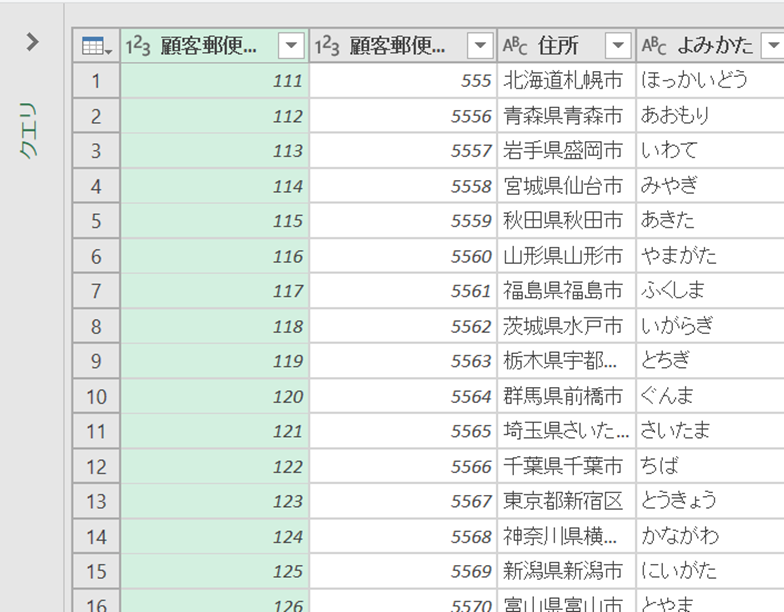The image size is (784, 612).
Task: Open the filter dropdown for the 住所 column
Action: coord(619,46)
